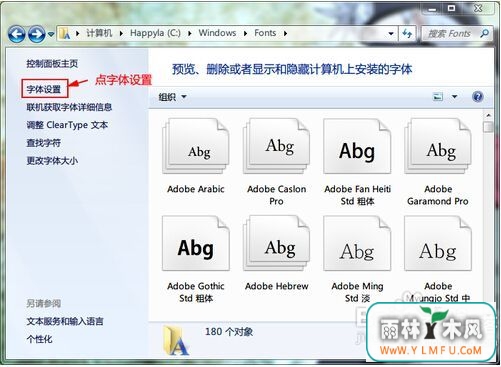This screenshot has height=367, width=501.
Task: Open 联机获取字体详细信息 link
Action: 69,107
